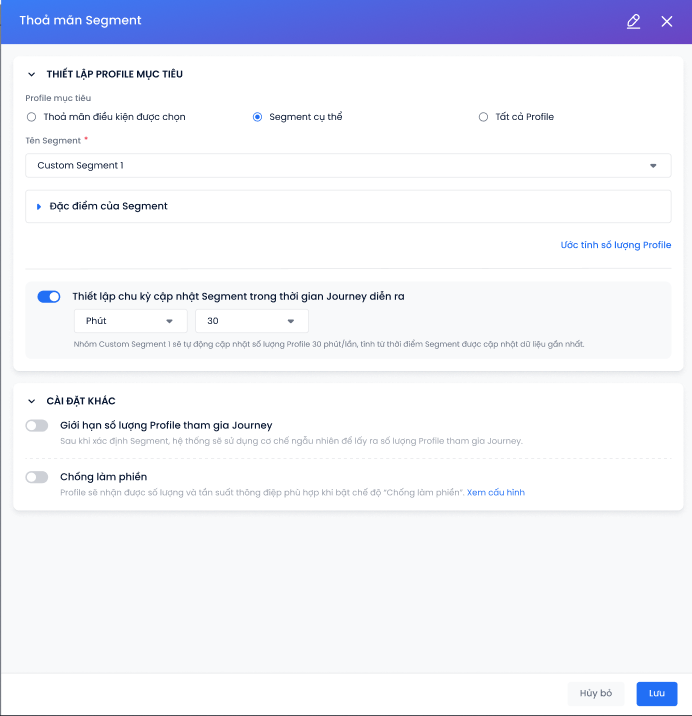Open the Phút time unit dropdown

pyautogui.click(x=131, y=321)
